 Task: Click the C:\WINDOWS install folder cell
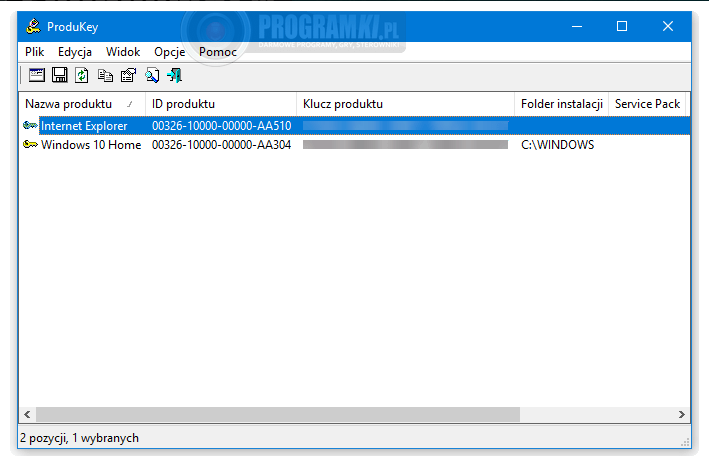(x=558, y=145)
